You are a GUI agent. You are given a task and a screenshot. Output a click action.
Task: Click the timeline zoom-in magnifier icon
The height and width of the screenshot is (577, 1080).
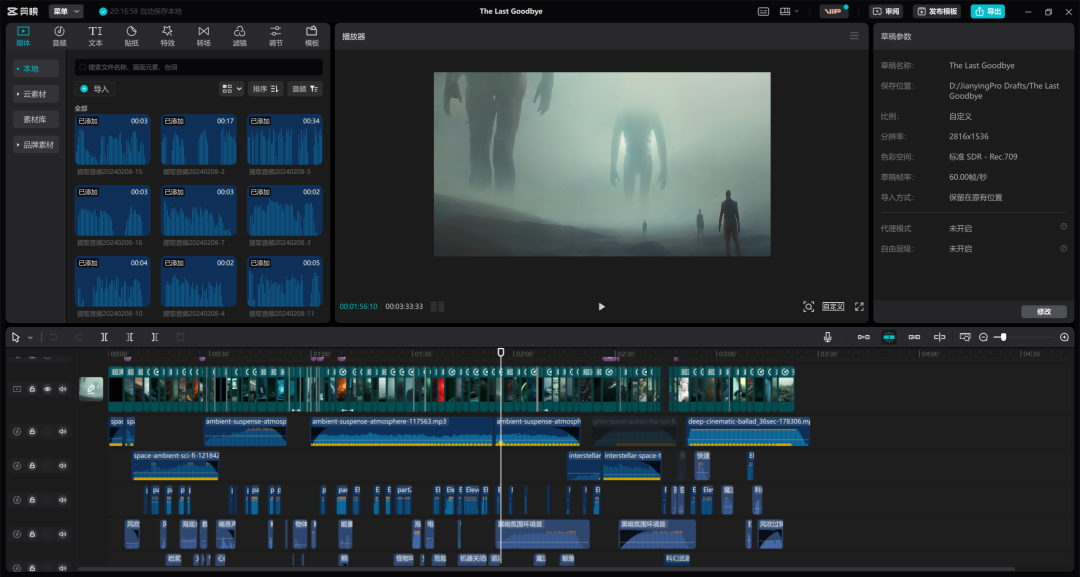click(x=1064, y=337)
